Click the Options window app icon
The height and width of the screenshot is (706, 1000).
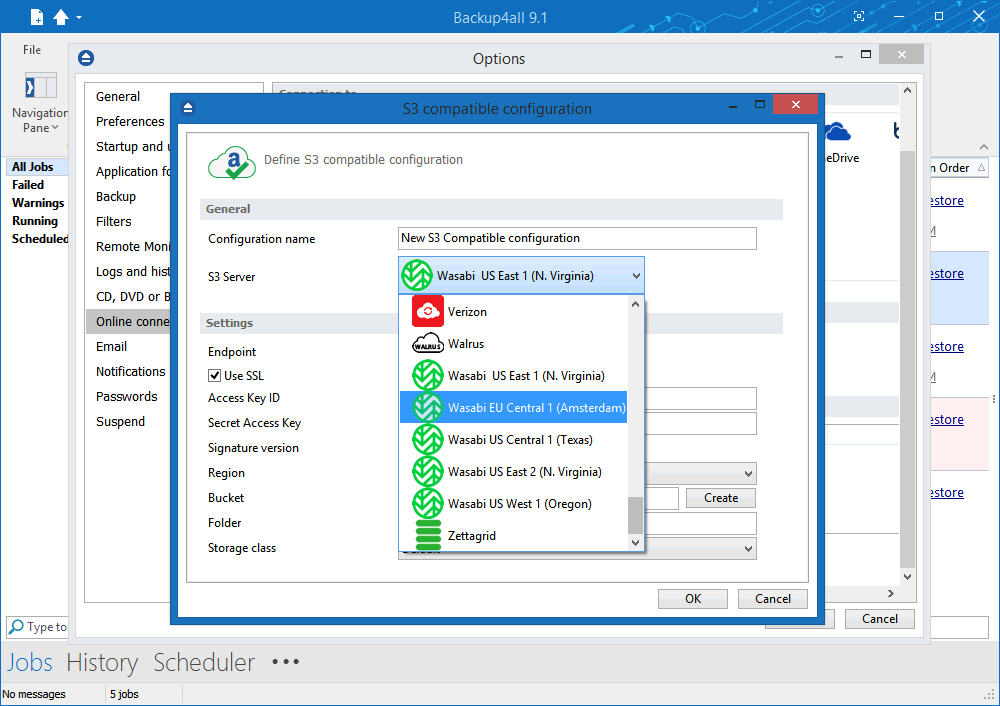point(86,59)
